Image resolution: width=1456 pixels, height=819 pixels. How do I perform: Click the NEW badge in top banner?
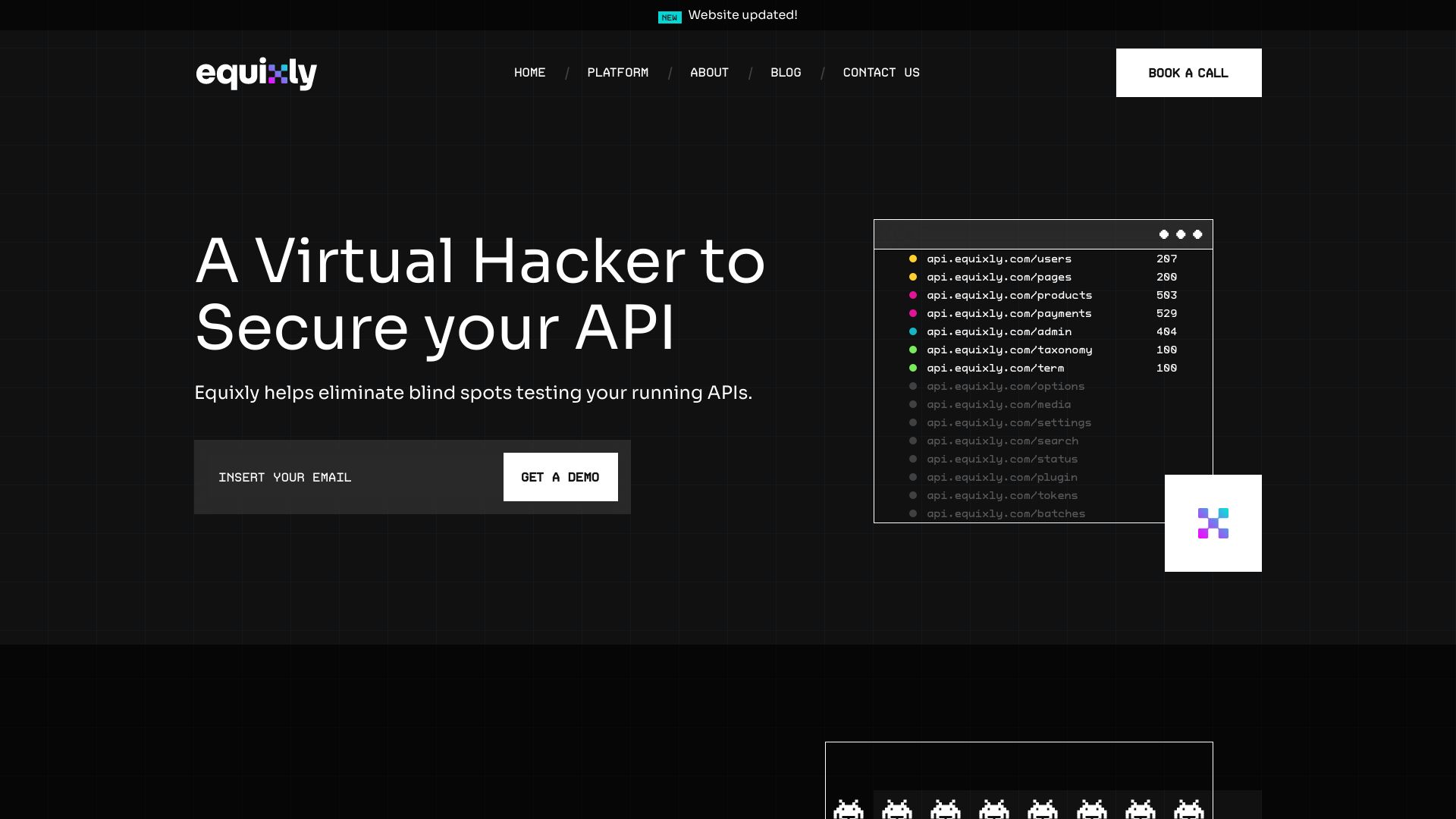(x=669, y=17)
